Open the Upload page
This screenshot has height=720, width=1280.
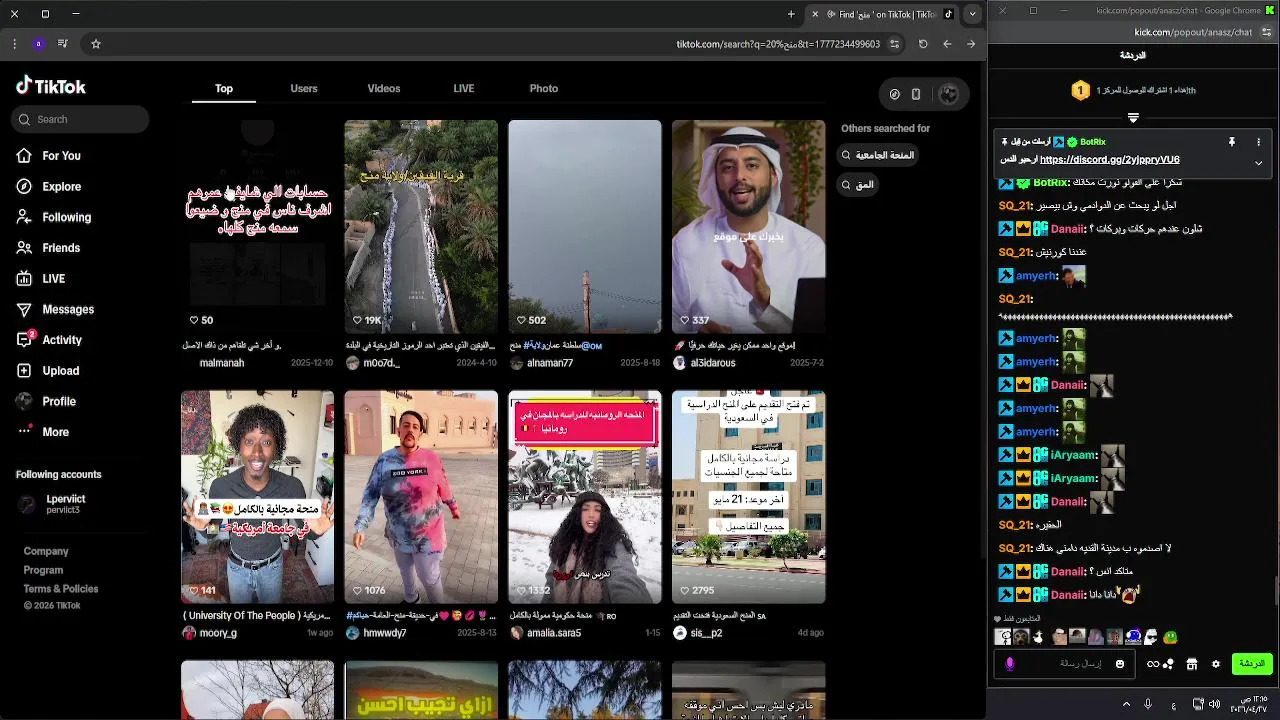(x=47, y=371)
